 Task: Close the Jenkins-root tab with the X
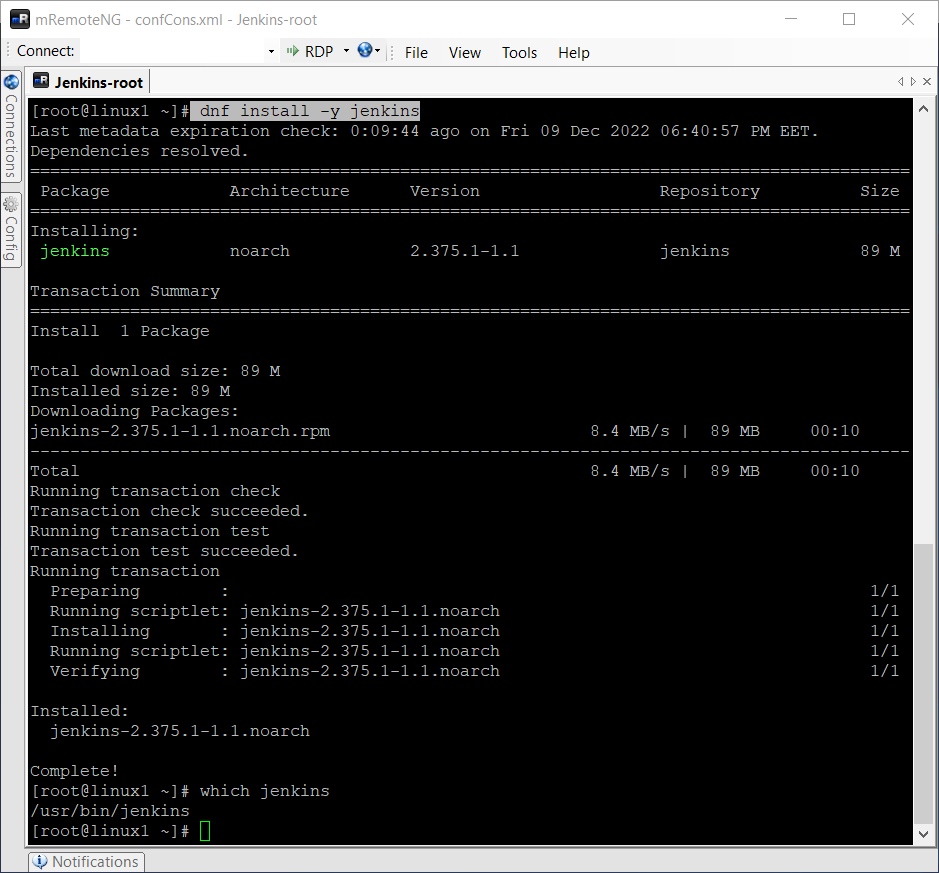[927, 81]
